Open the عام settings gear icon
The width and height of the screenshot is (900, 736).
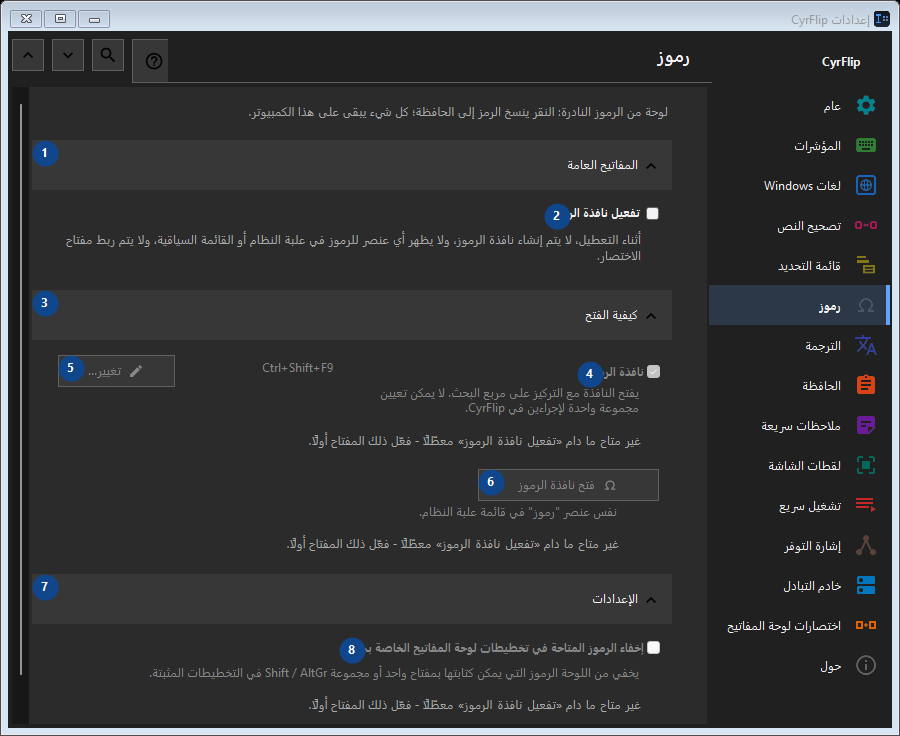pos(866,106)
